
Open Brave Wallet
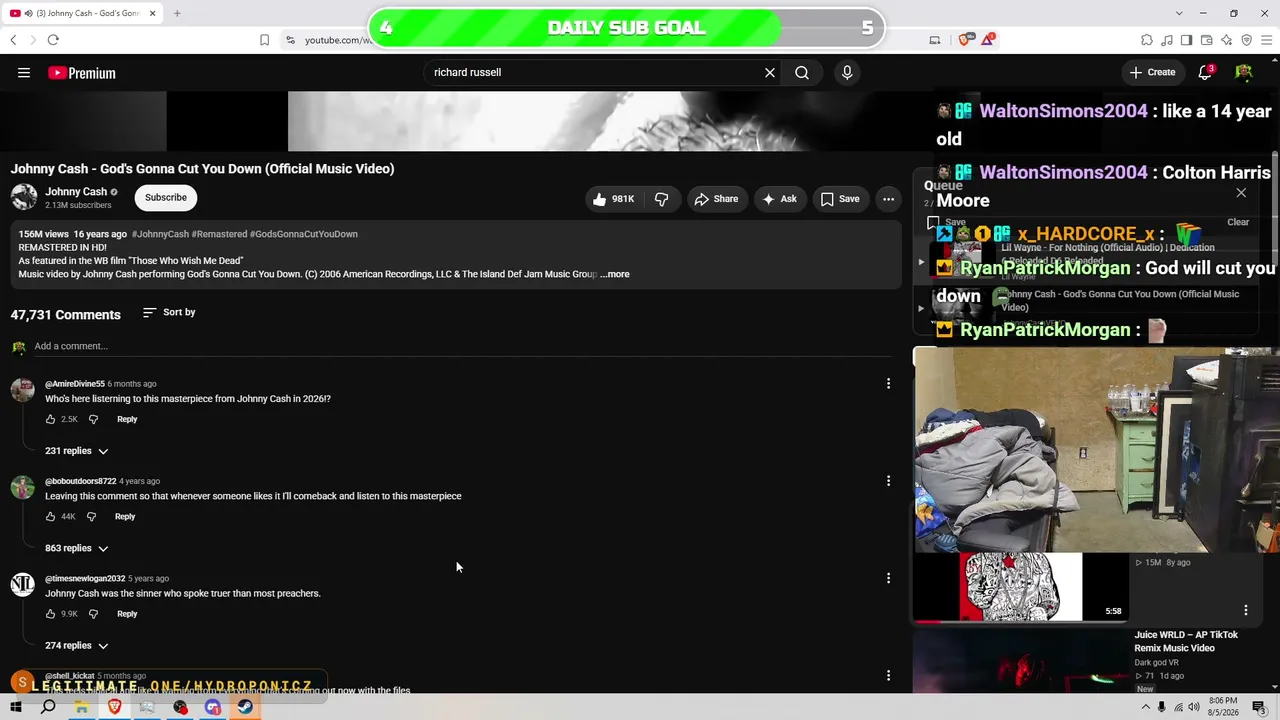[x=1207, y=40]
